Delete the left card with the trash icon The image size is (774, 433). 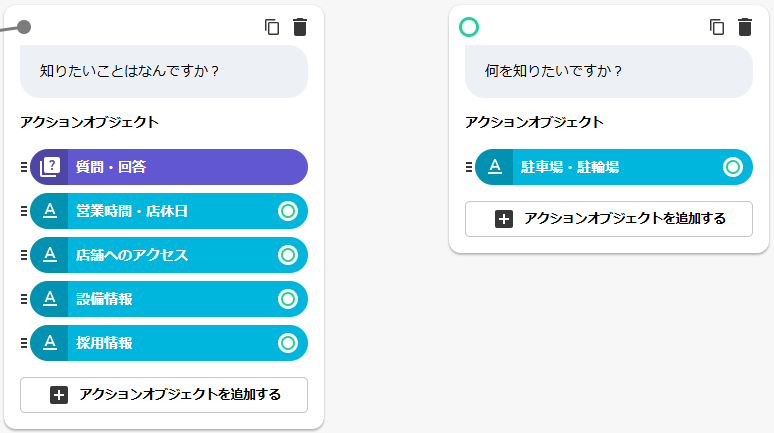(x=300, y=28)
